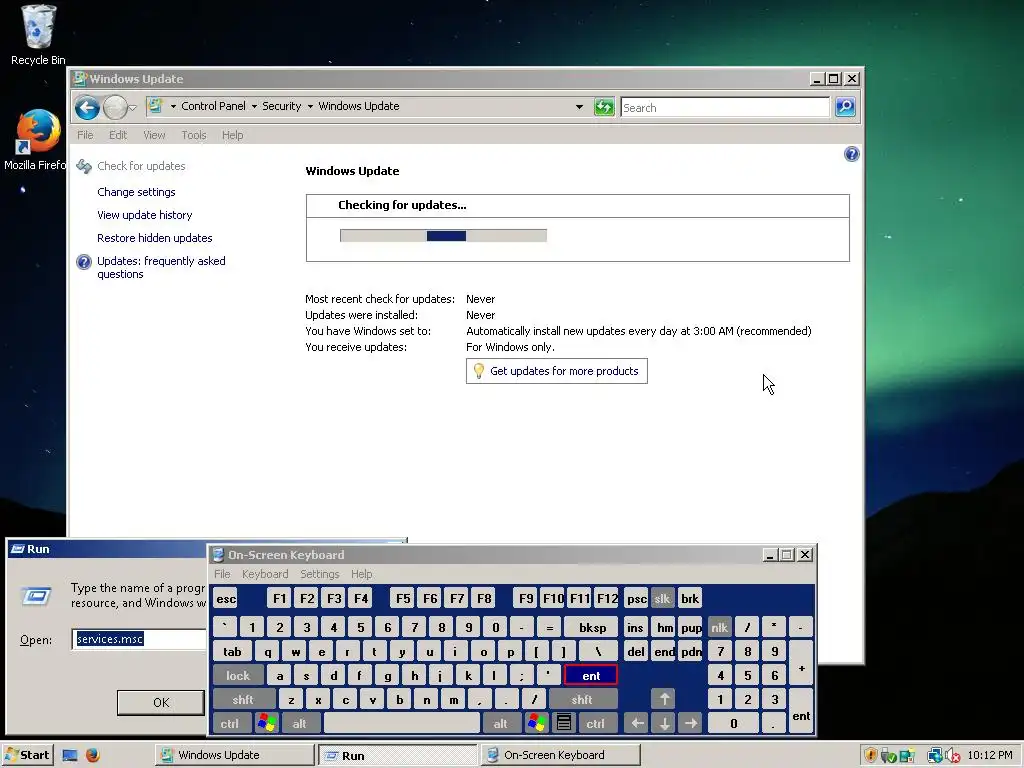Viewport: 1024px width, 768px height.
Task: Toggle the right ctrl key
Action: click(x=596, y=724)
